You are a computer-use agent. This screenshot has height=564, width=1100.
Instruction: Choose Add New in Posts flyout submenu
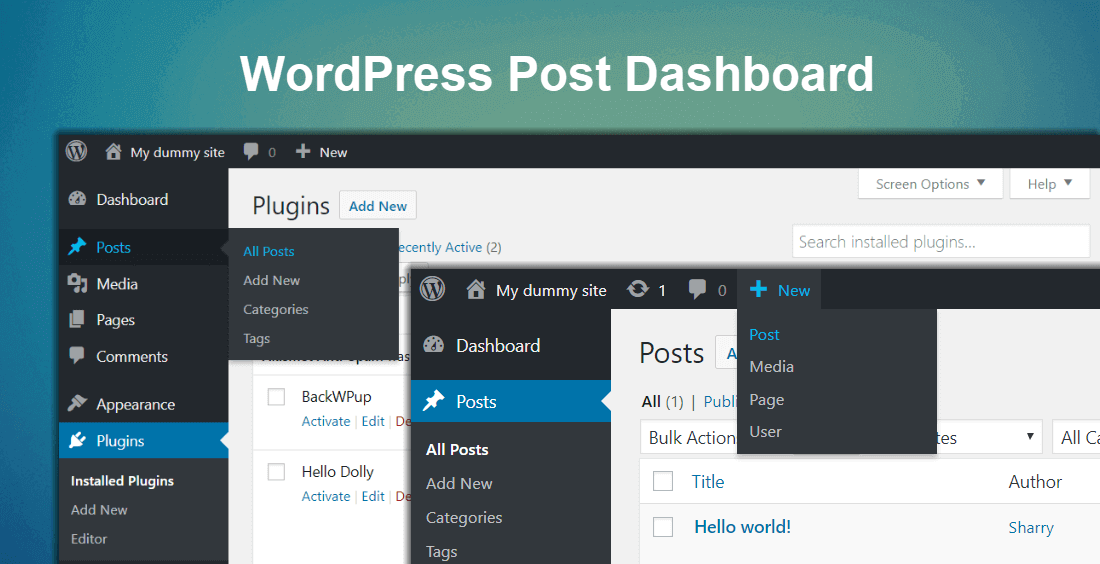click(x=271, y=280)
